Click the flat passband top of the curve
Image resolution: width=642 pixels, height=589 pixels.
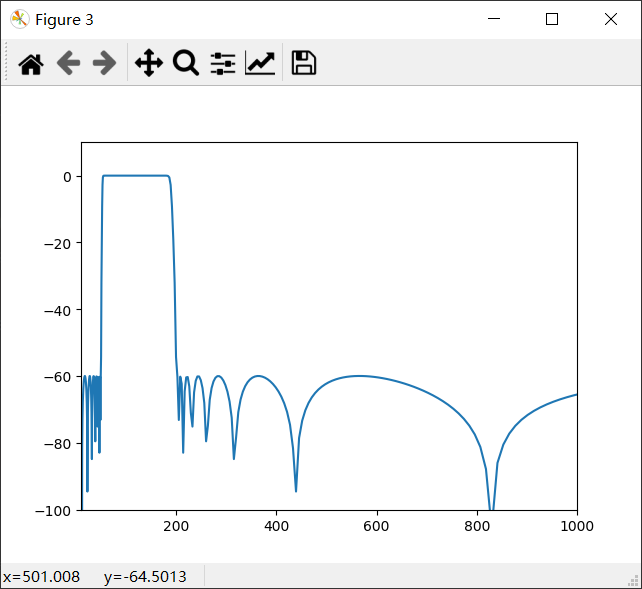click(x=136, y=176)
